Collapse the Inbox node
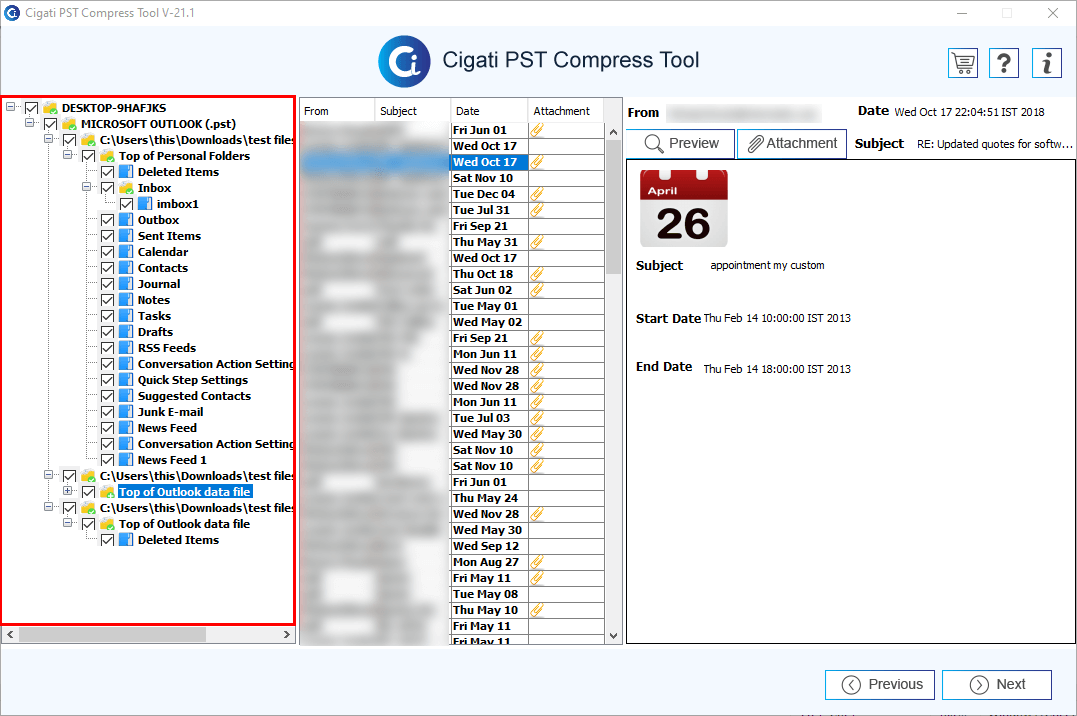 tap(87, 187)
